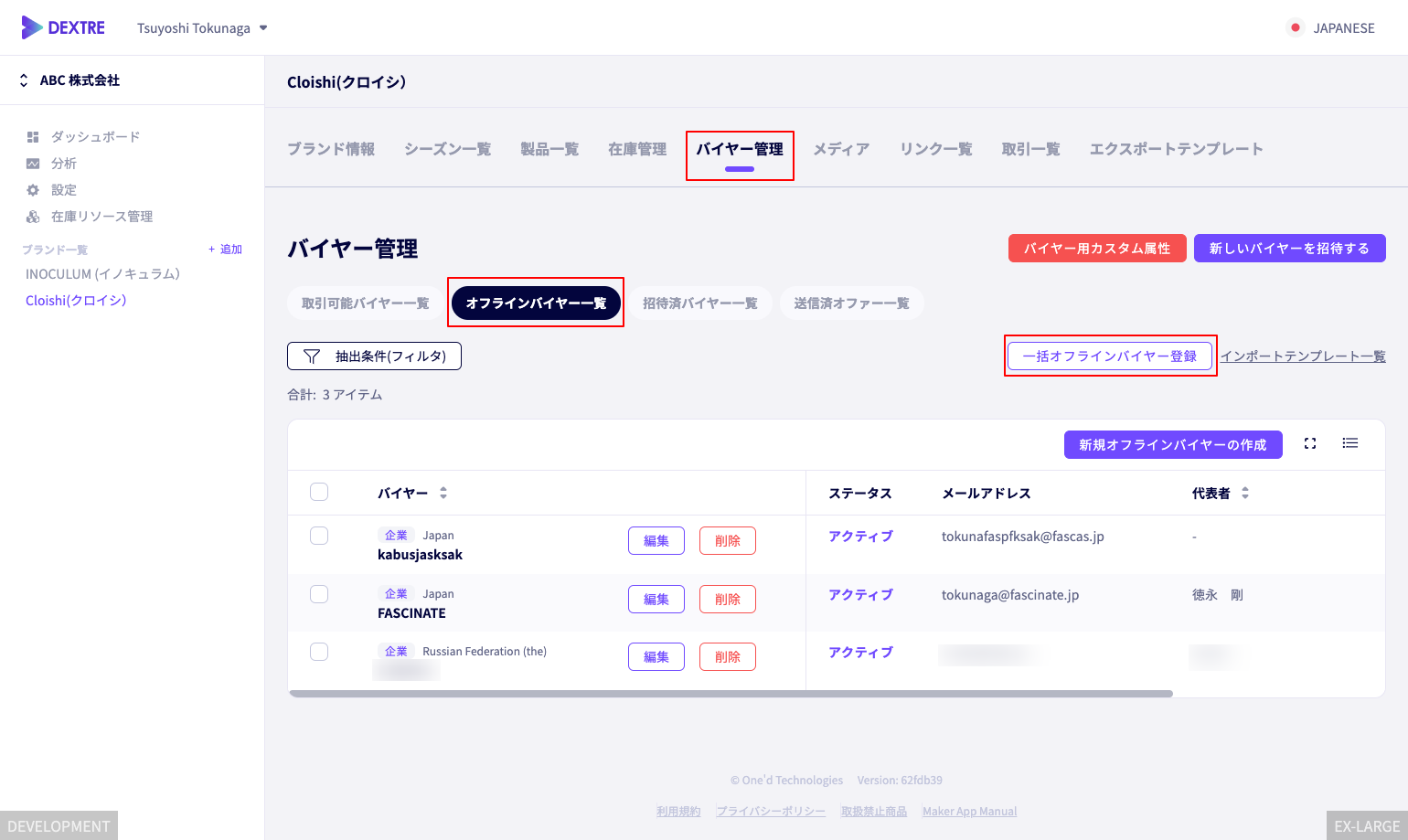1408x840 pixels.
Task: Click 編集 for kabusjasksak row
Action: pyautogui.click(x=656, y=541)
